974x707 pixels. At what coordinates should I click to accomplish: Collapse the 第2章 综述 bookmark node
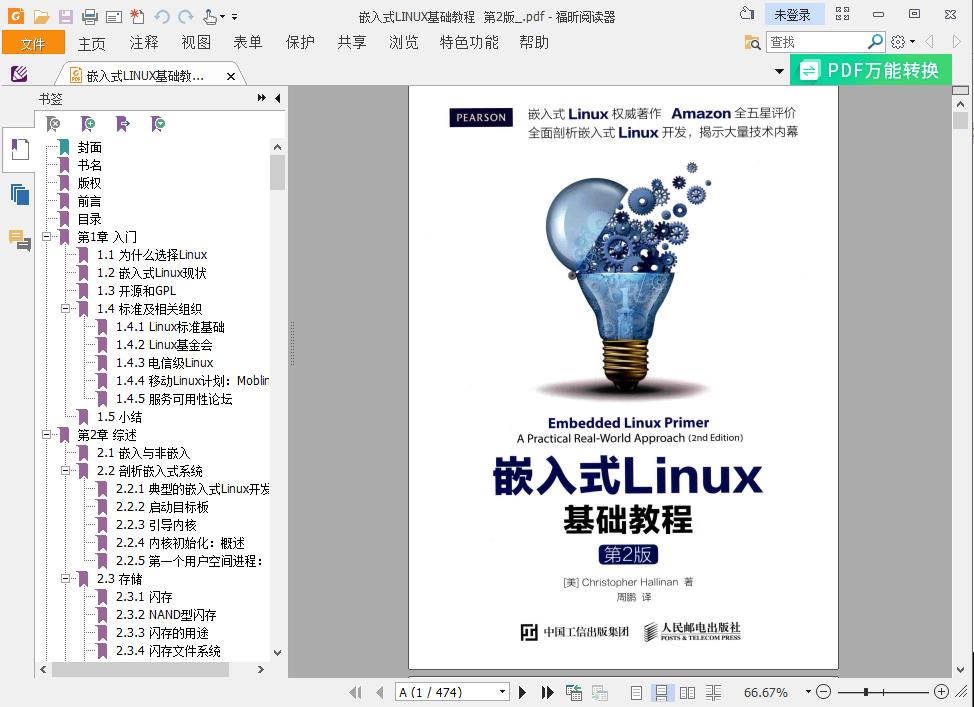point(47,435)
